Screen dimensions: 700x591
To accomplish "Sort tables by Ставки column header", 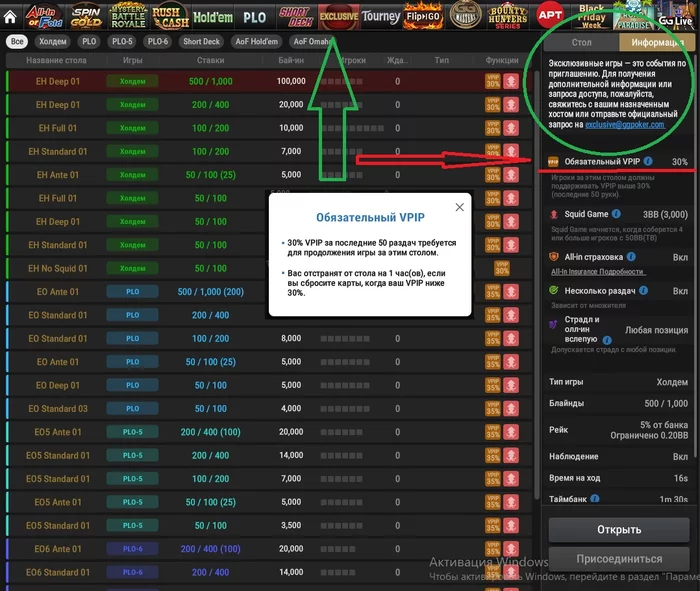I will click(210, 60).
